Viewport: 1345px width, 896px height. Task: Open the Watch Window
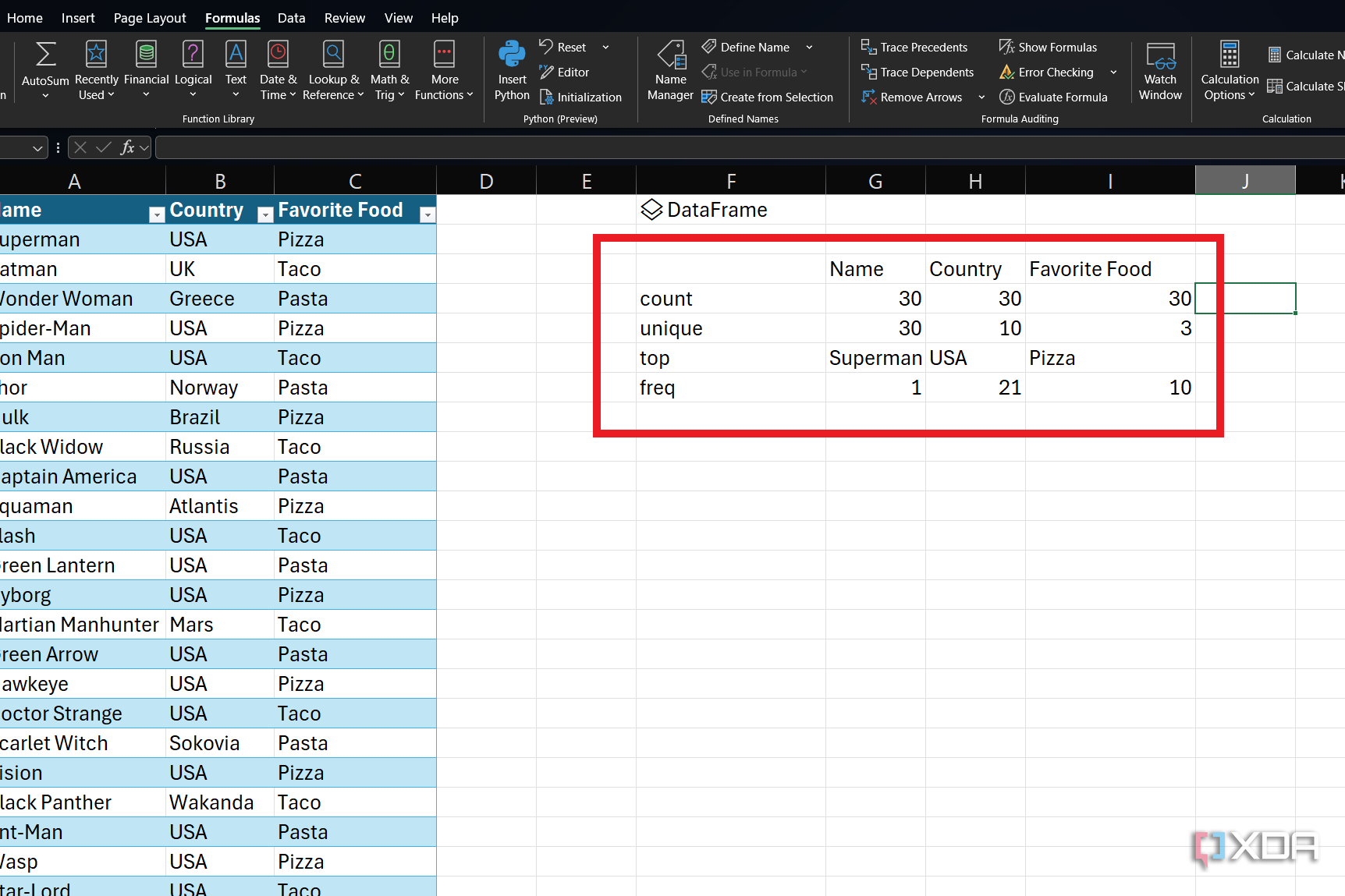point(1160,71)
